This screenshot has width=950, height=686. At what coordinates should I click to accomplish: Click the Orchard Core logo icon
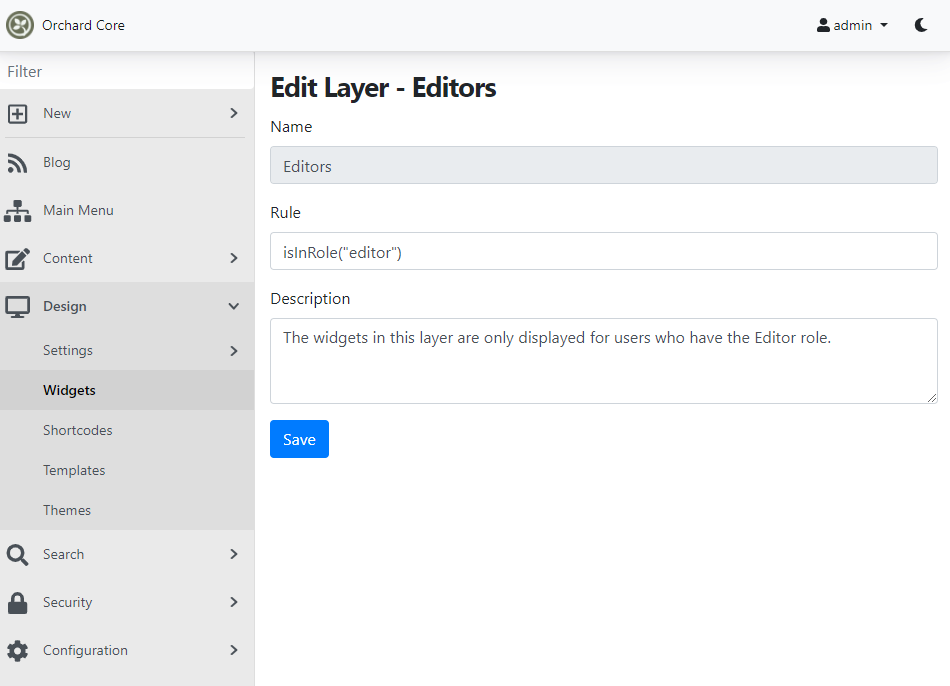pos(20,25)
